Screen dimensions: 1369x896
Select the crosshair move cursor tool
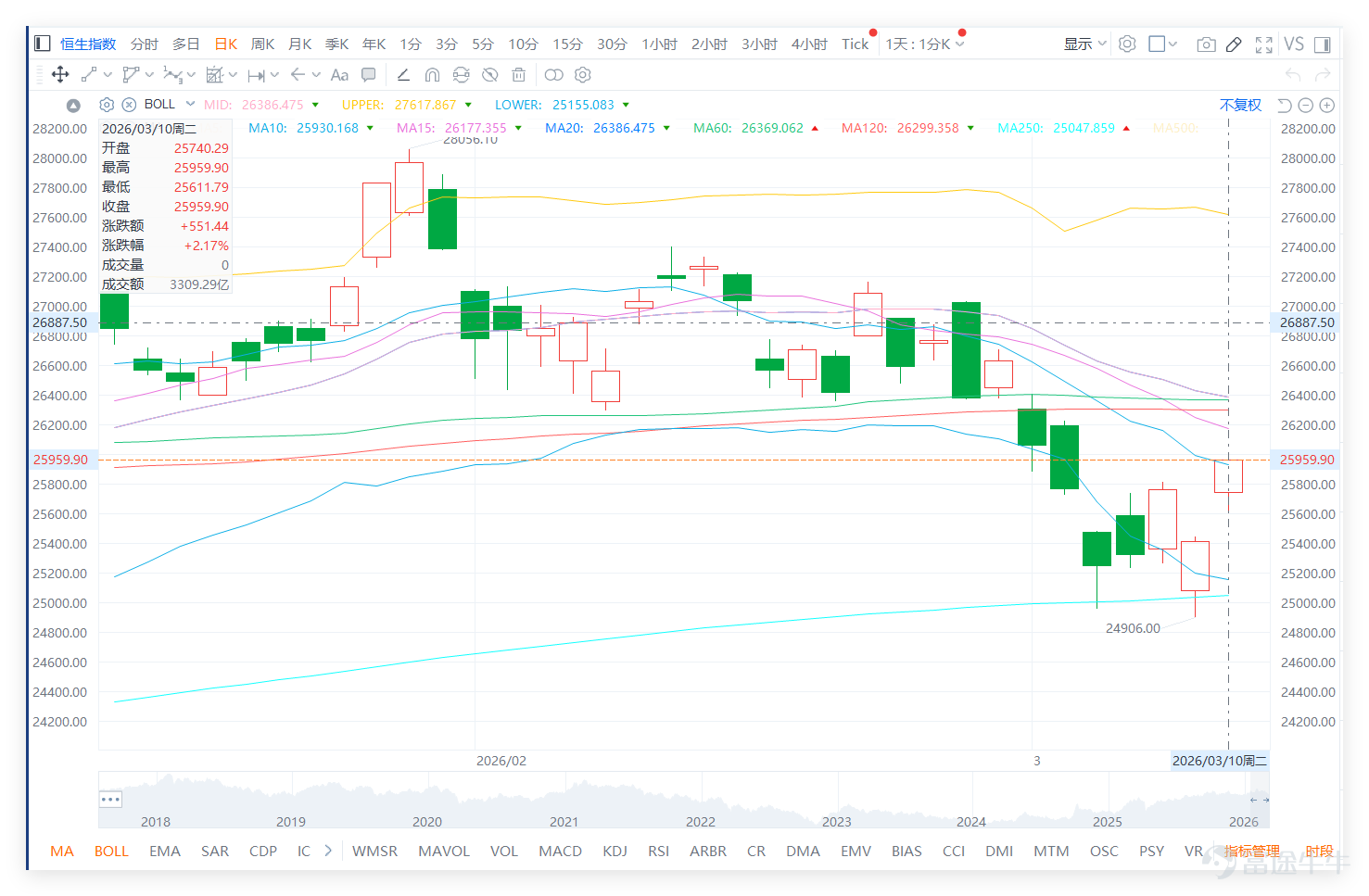tap(60, 74)
